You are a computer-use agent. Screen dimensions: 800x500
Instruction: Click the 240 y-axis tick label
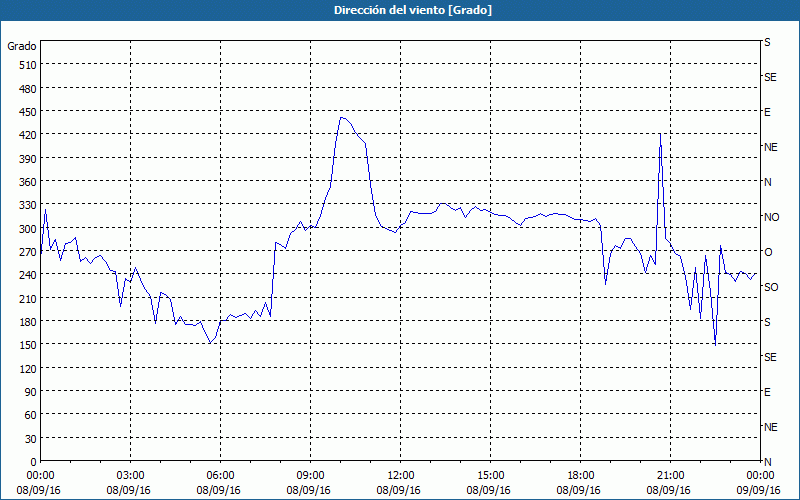coord(29,275)
